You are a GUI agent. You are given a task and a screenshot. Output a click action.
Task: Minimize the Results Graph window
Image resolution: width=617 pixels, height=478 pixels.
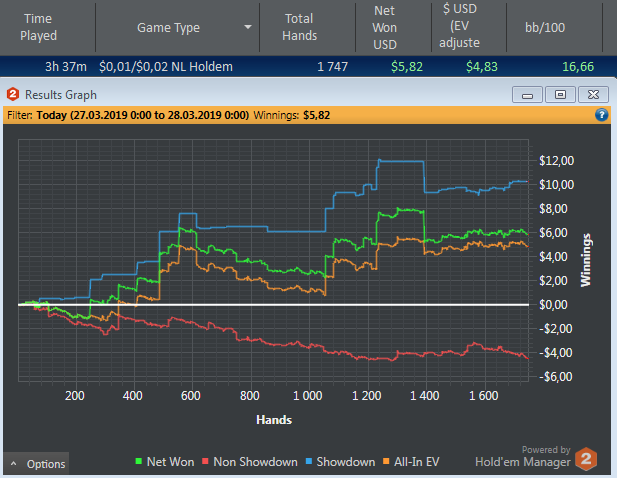527,95
